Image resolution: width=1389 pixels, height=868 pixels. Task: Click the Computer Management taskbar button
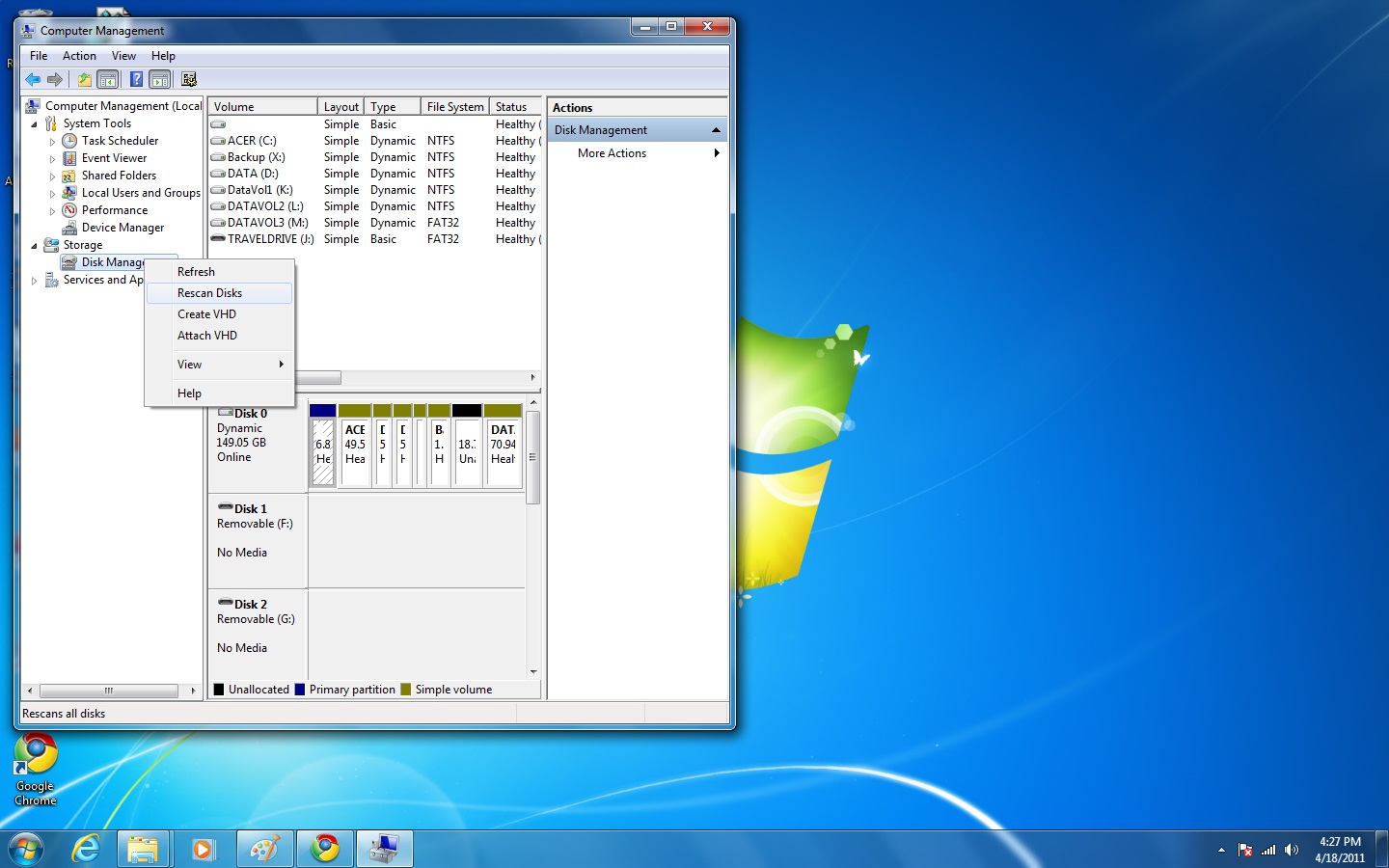[385, 849]
